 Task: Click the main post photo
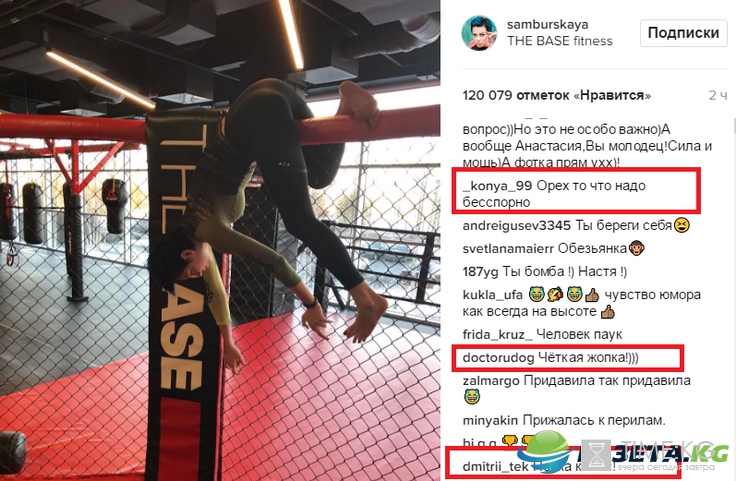pos(220,240)
